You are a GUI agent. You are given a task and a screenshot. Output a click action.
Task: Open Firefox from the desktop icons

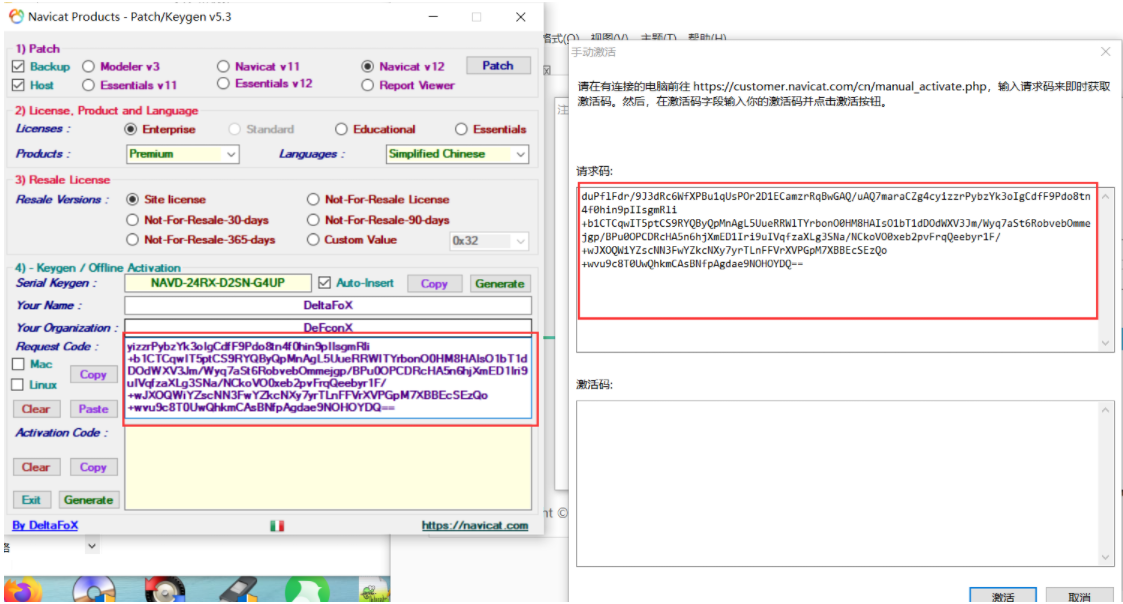(23, 590)
